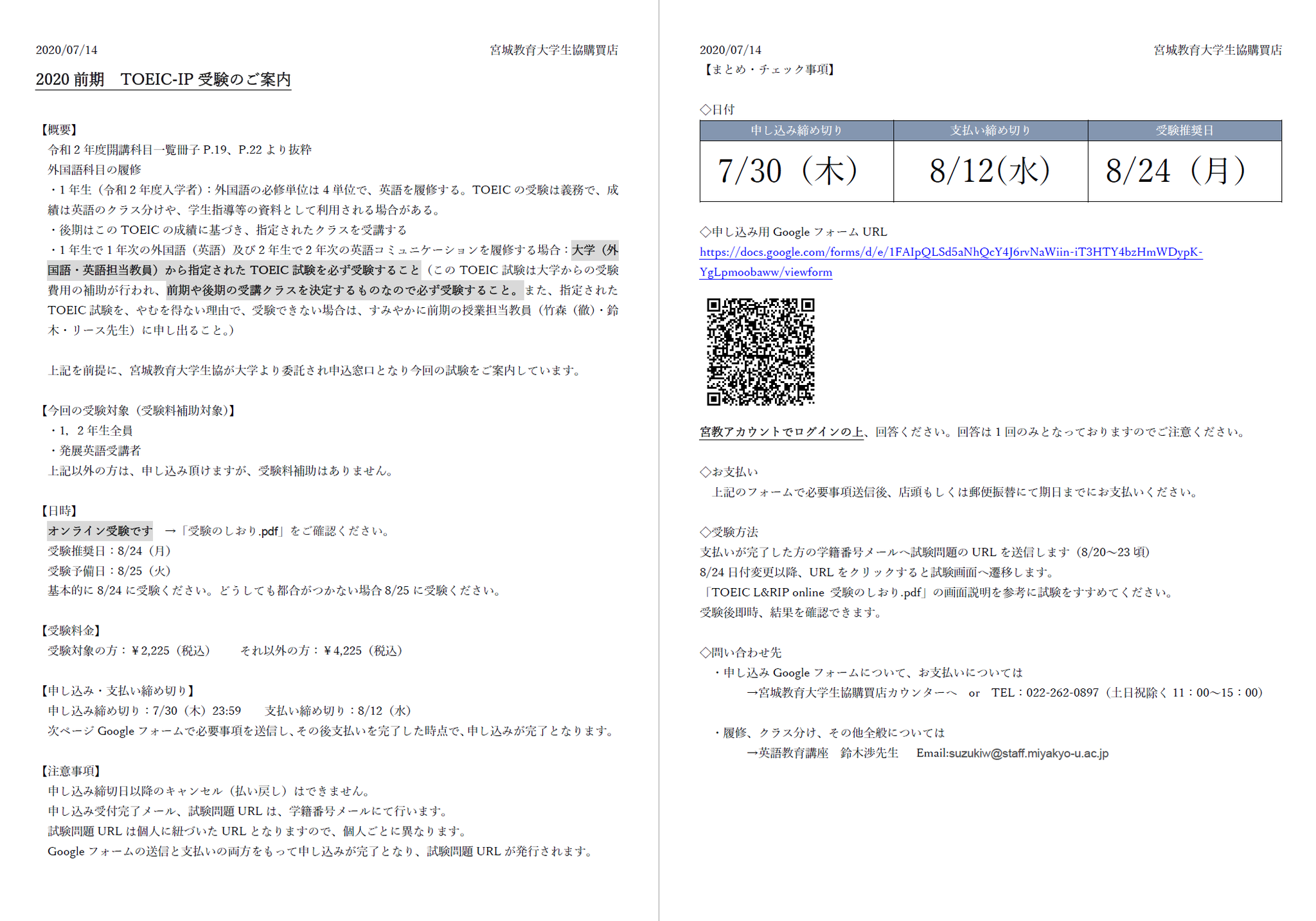This screenshot has height=921, width=1316.
Task: Click the highlighted オンライン受験です text
Action: click(x=100, y=531)
